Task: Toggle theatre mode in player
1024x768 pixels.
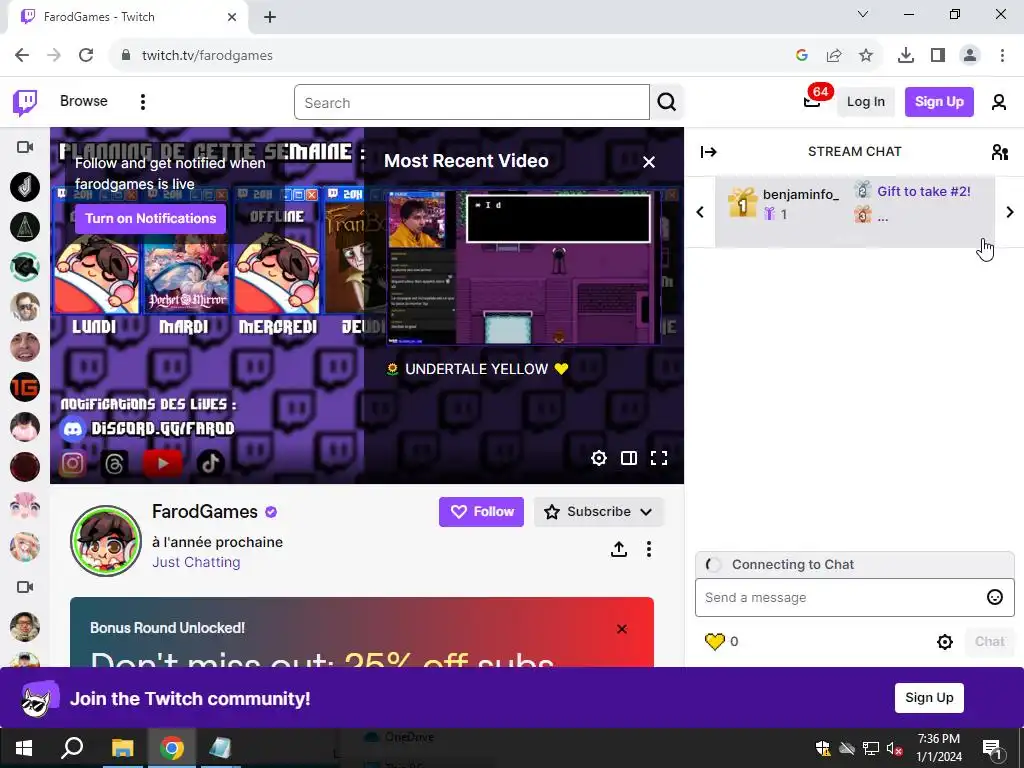Action: click(629, 458)
